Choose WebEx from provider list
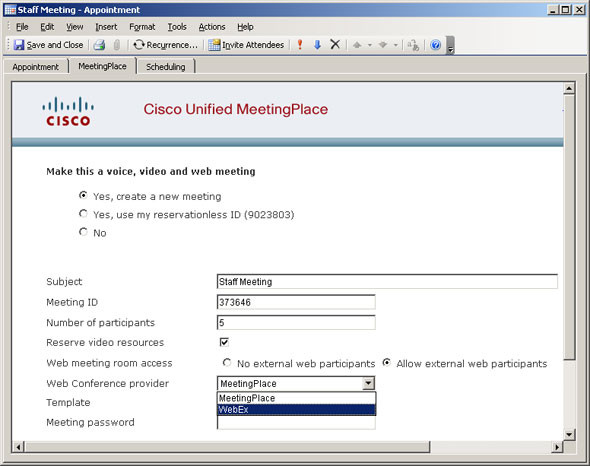 297,410
